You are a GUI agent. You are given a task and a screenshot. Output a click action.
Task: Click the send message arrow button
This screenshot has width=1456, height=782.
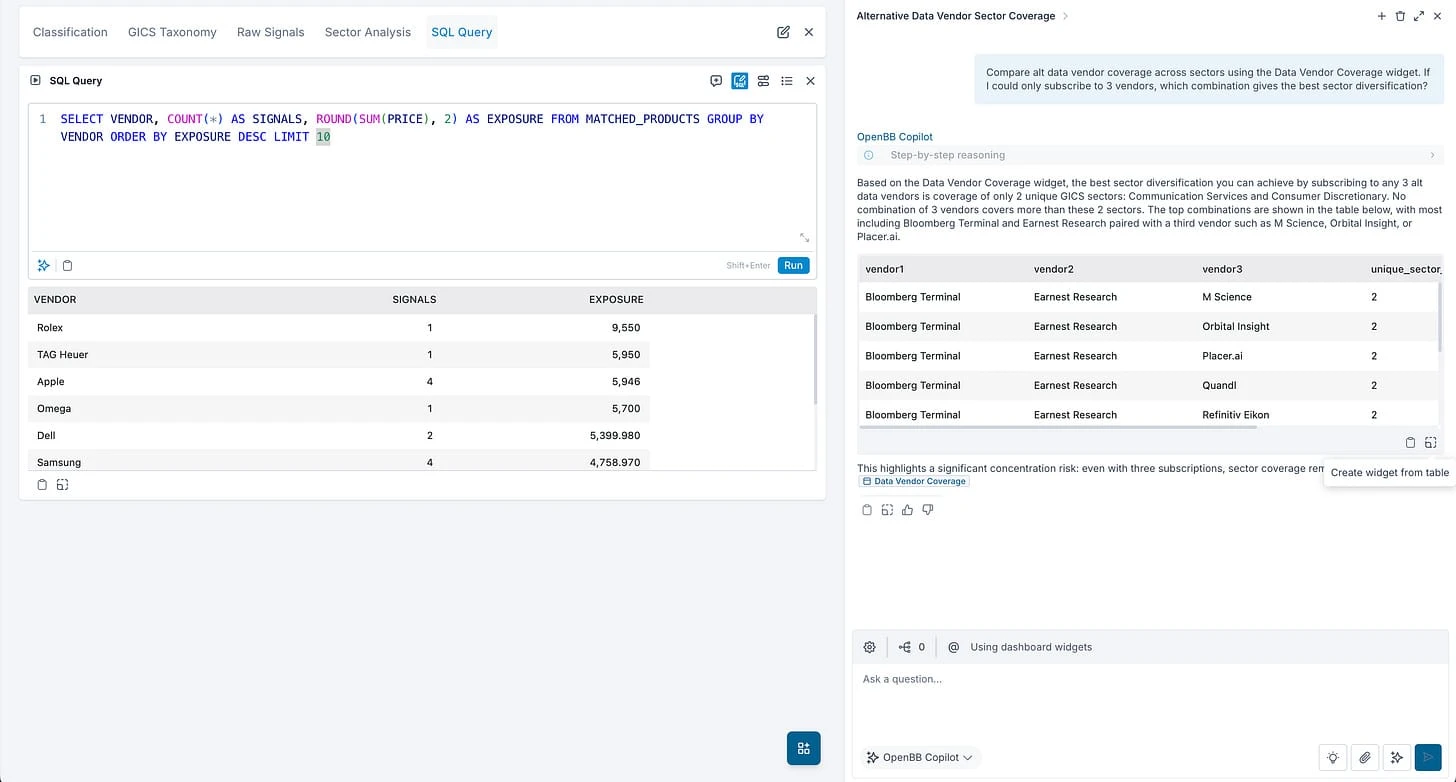[1427, 758]
